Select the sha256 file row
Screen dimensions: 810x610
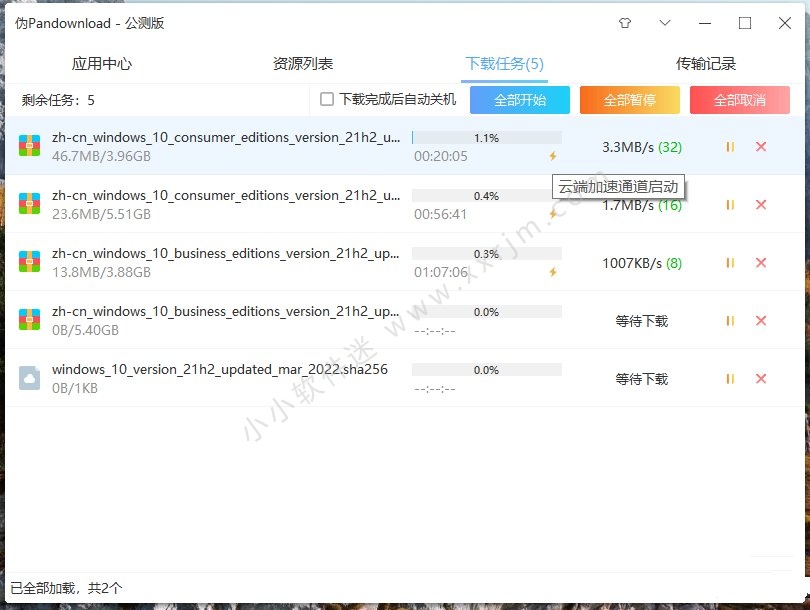220,379
